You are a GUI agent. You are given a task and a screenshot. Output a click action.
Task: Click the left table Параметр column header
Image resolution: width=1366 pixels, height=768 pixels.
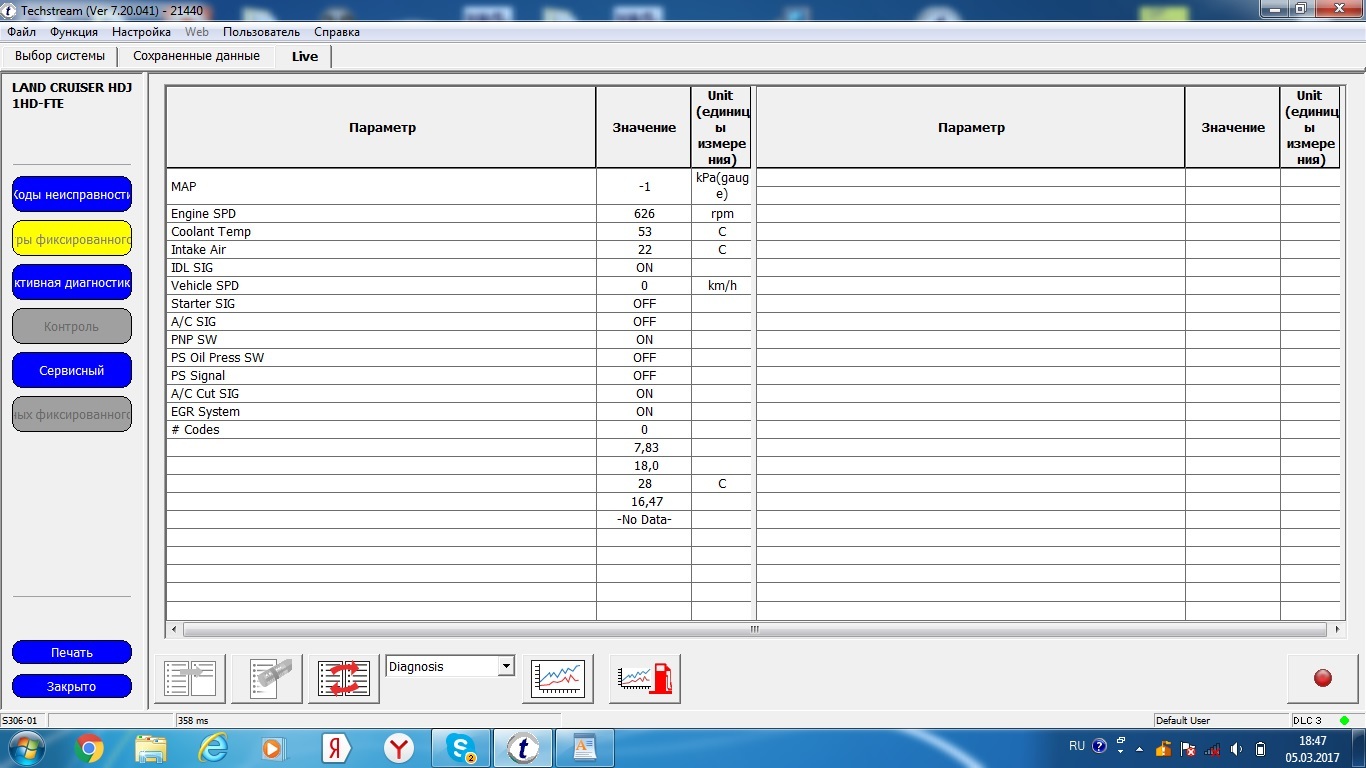click(x=381, y=127)
